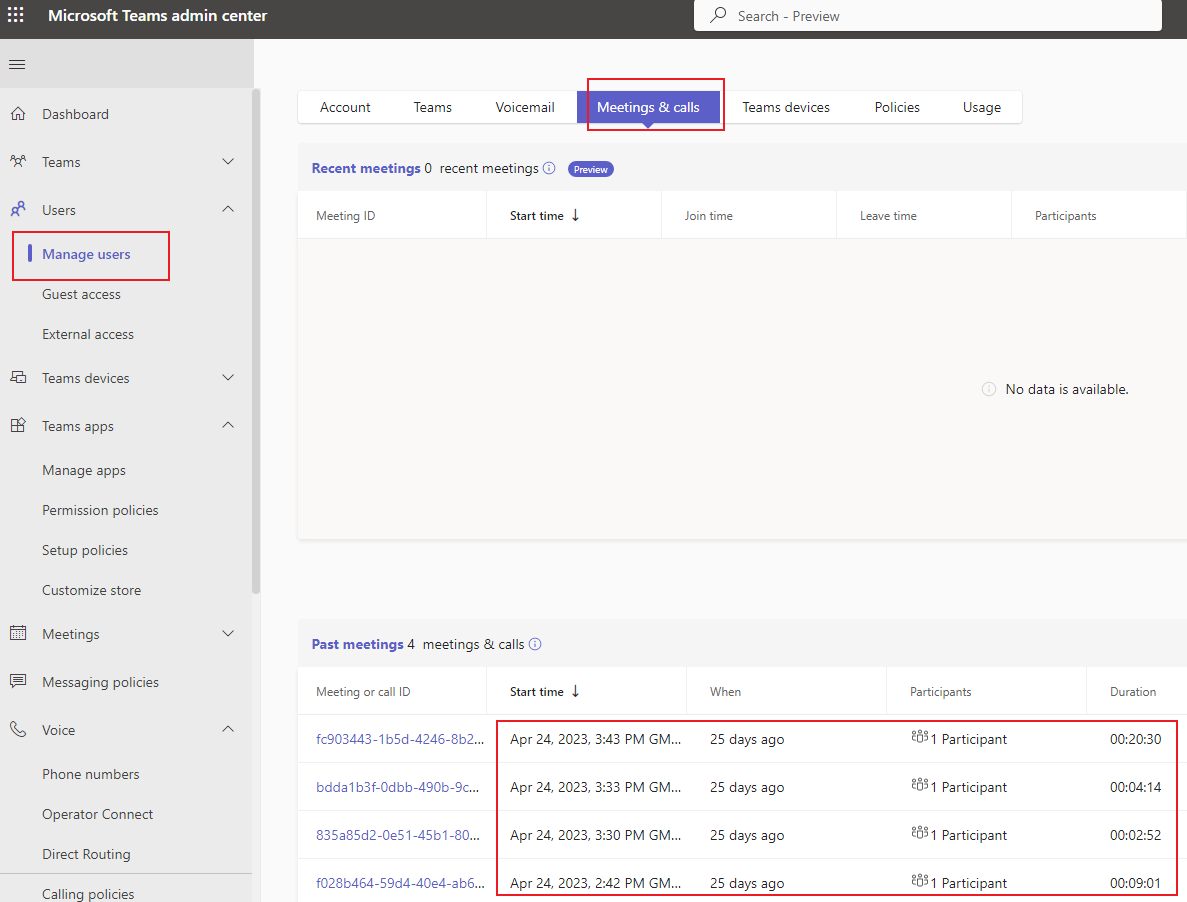Viewport: 1187px width, 902px height.
Task: Click participant icon in the 00:09:01 row
Action: (x=920, y=882)
